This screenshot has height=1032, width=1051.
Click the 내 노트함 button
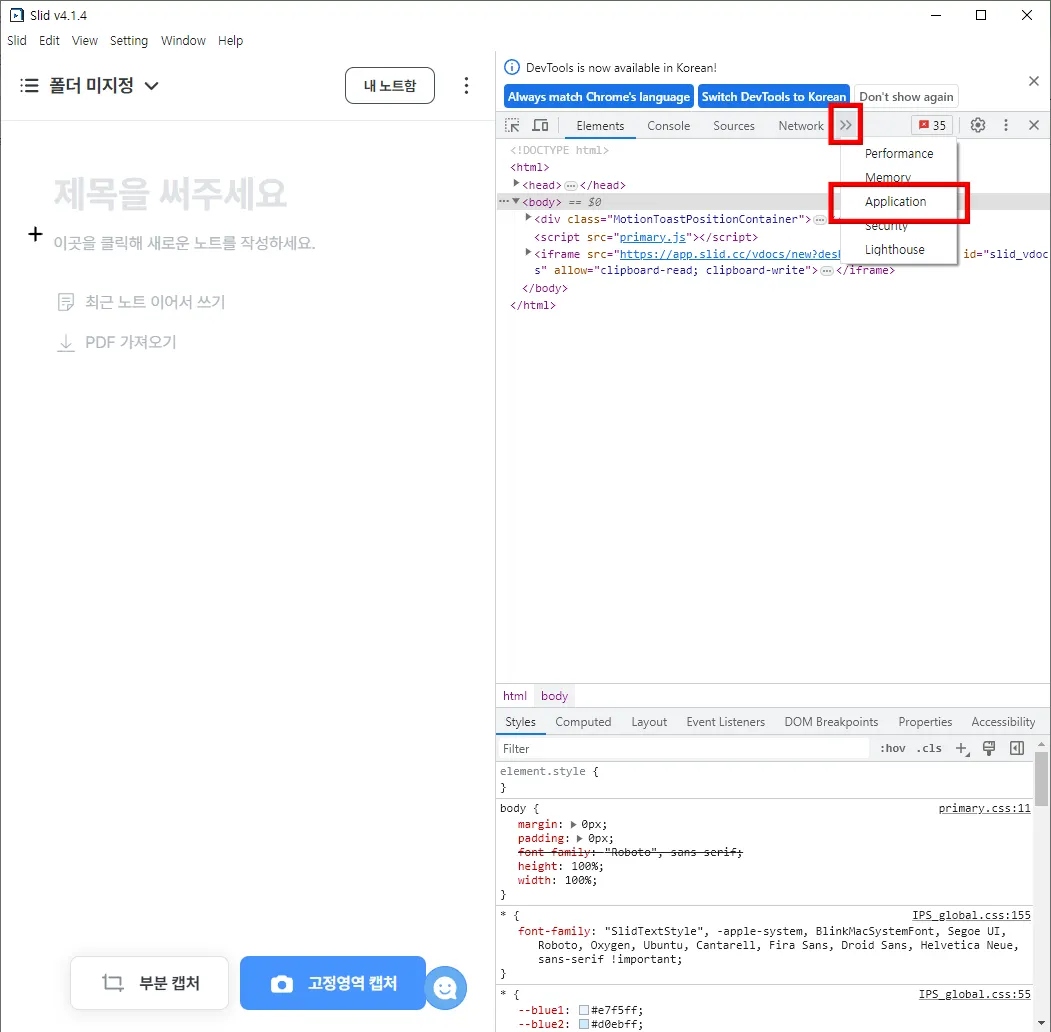click(389, 86)
